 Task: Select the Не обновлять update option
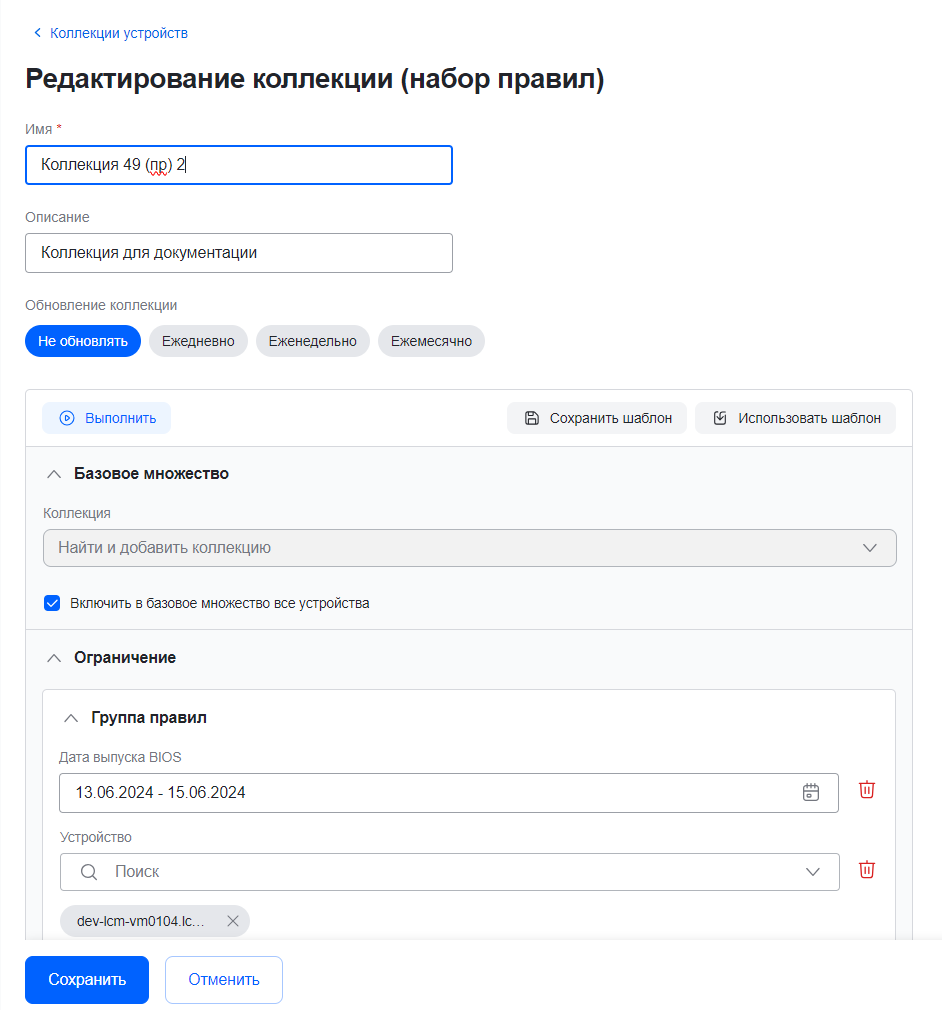click(83, 341)
